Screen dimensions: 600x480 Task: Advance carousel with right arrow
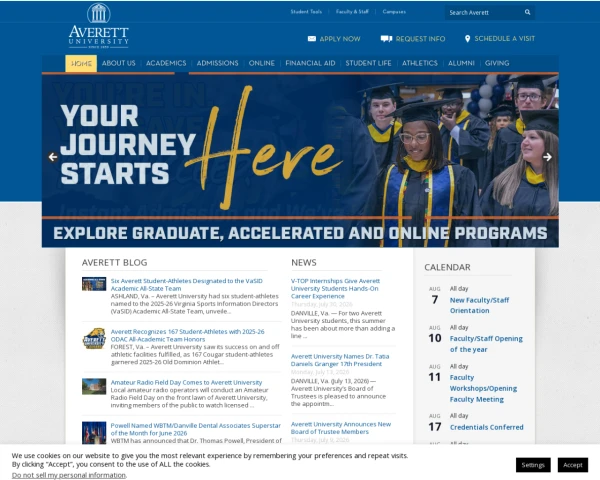[x=547, y=157]
